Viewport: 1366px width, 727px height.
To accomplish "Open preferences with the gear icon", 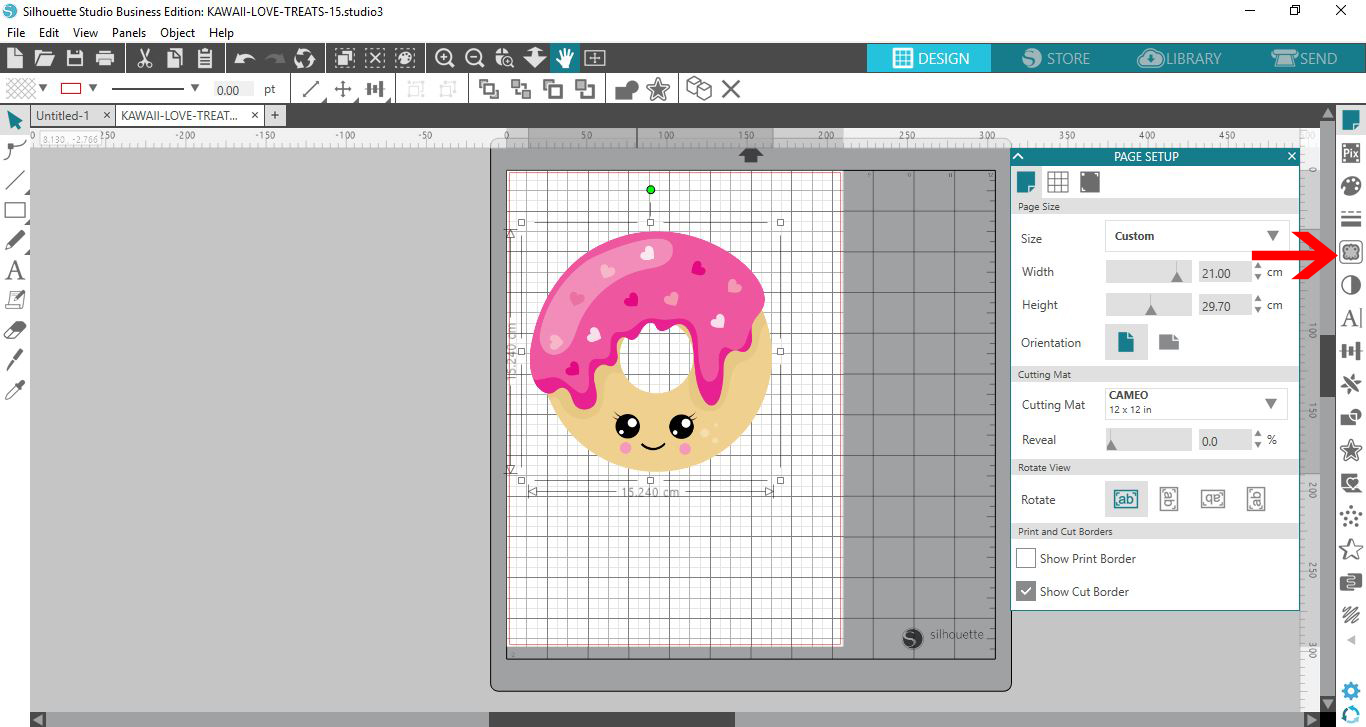I will click(x=1351, y=690).
